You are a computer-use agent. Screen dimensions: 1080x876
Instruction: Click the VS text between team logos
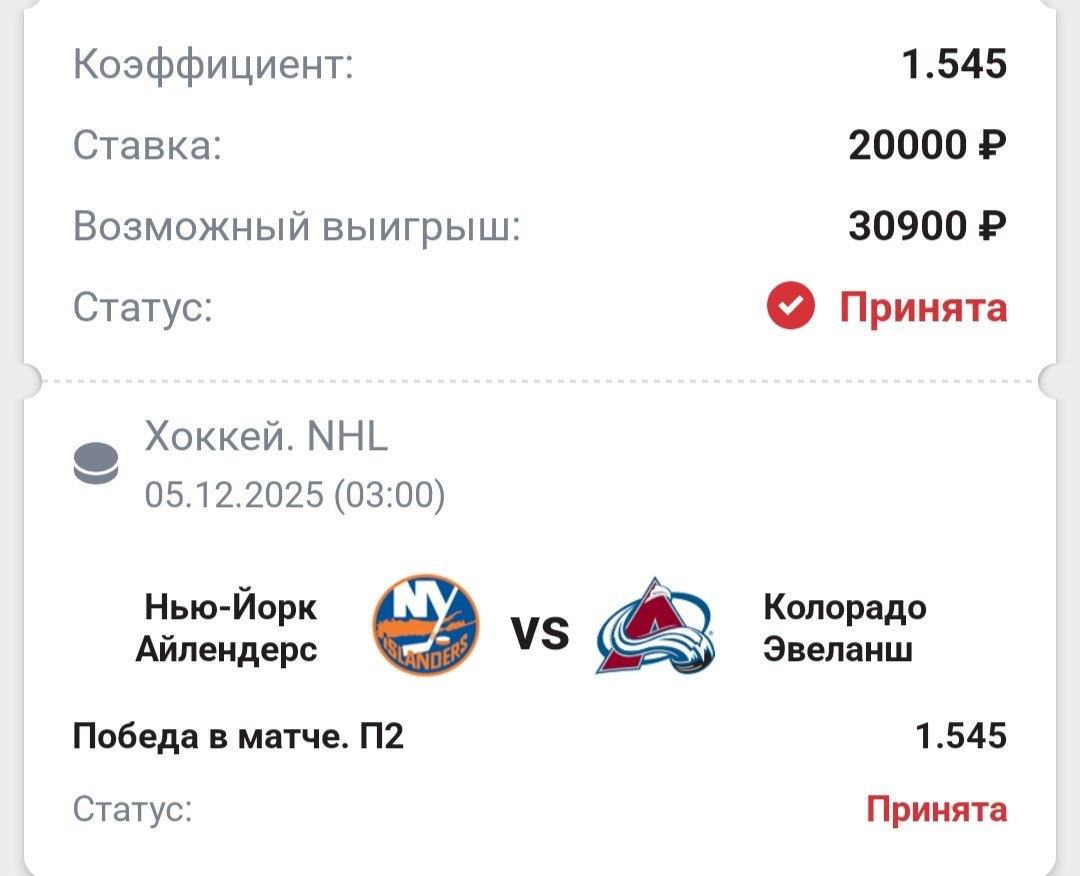[540, 632]
